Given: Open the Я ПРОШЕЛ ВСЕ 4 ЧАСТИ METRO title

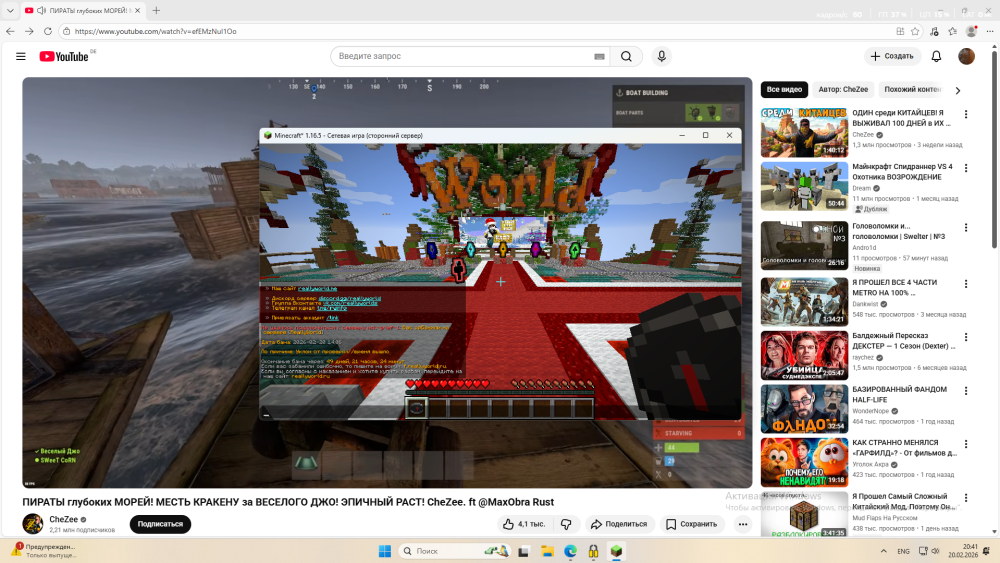Looking at the screenshot, I should pyautogui.click(x=894, y=288).
